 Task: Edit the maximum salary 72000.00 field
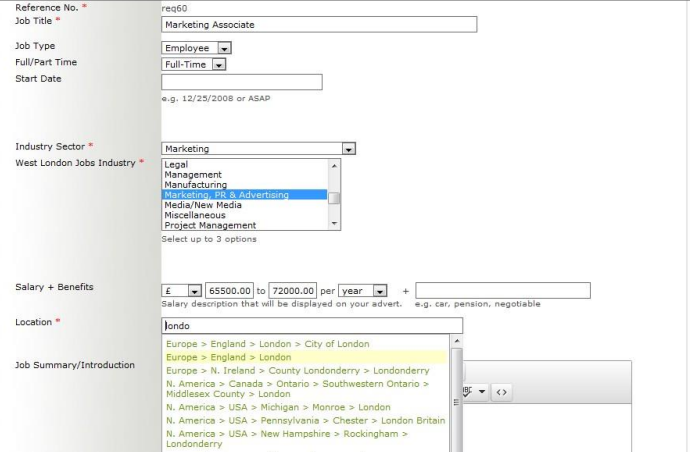[293, 291]
